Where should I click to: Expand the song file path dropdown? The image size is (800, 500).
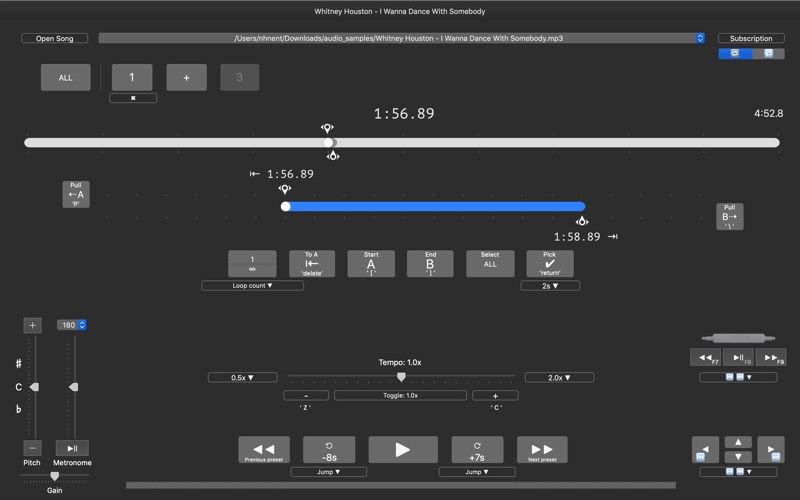click(700, 38)
